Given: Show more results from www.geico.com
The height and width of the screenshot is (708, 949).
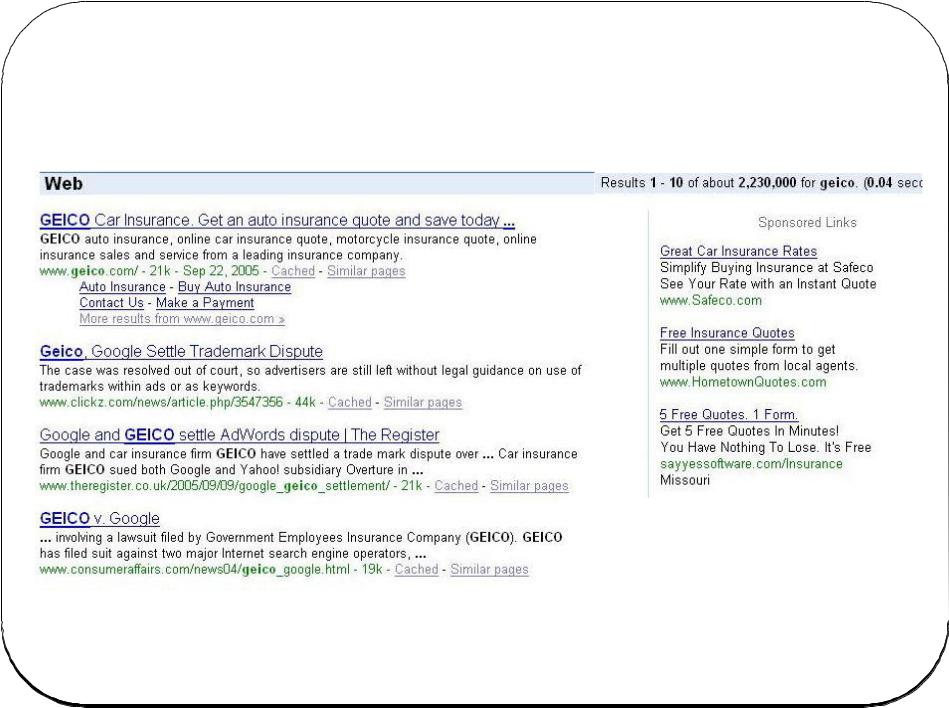Looking at the screenshot, I should 182,318.
